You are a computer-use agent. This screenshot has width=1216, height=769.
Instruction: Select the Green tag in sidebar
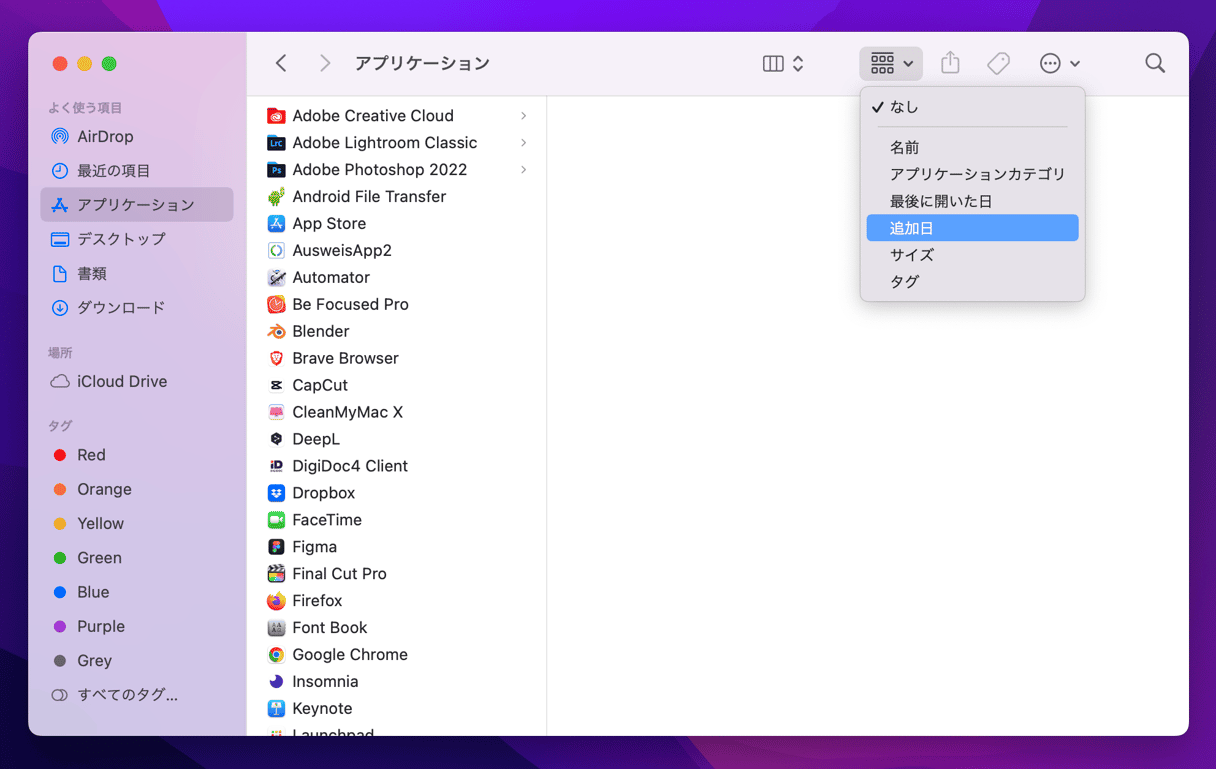[x=137, y=558]
